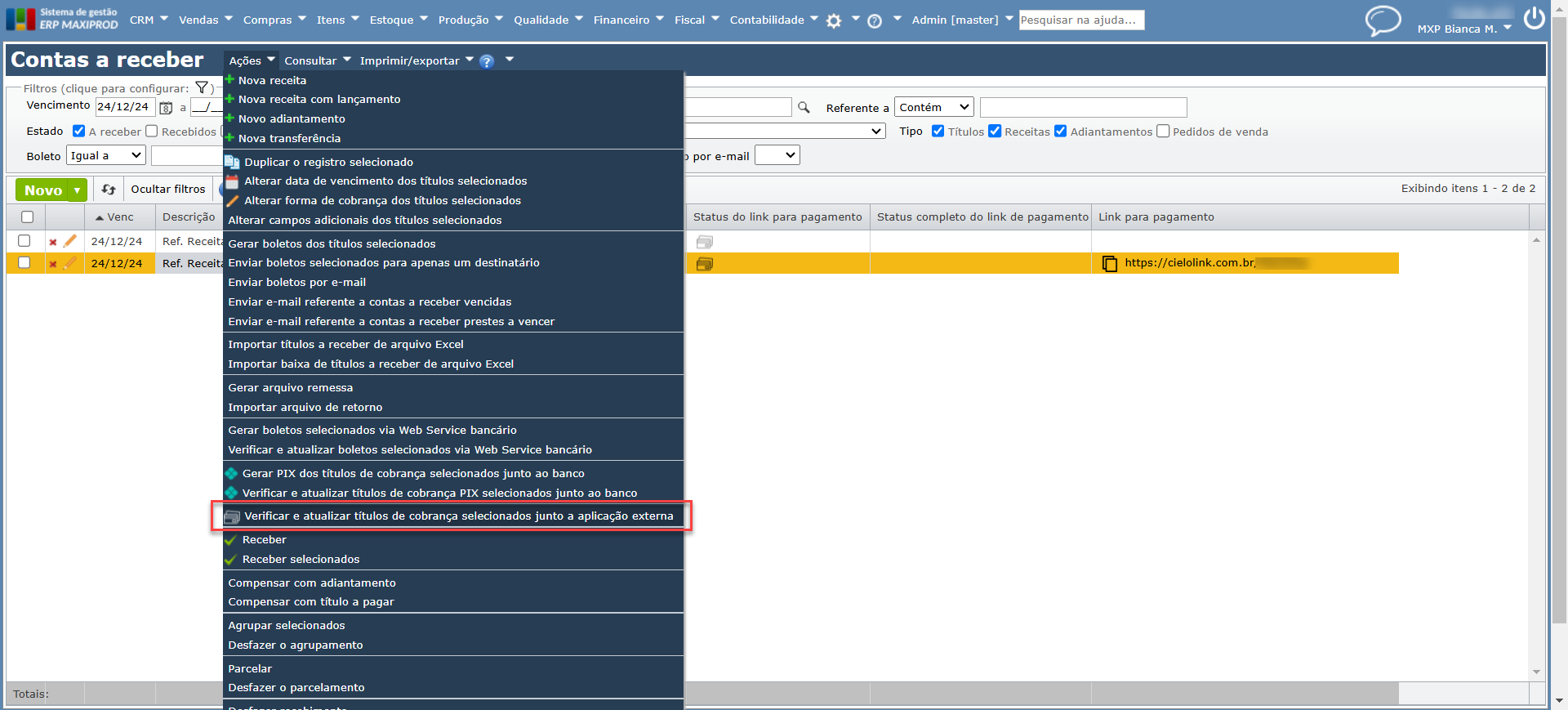This screenshot has width=1568, height=710.
Task: Toggle the select-all header checkbox
Action: pos(28,217)
